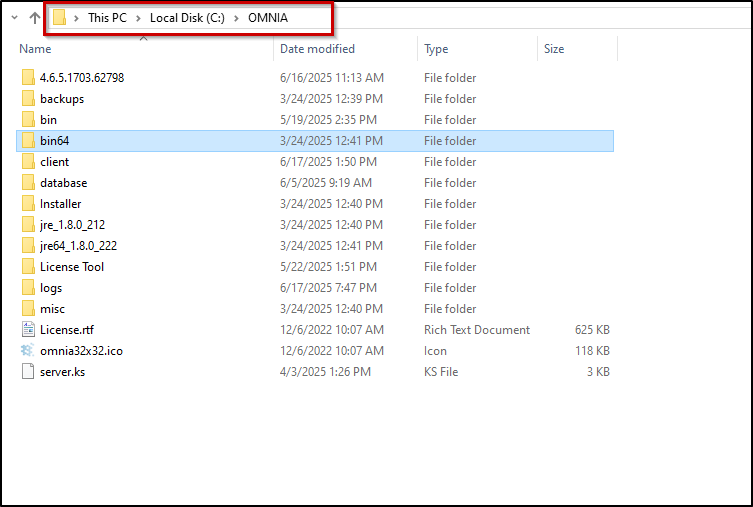Click 'OMNIA' in the address breadcrumb
Image resolution: width=753 pixels, height=507 pixels.
point(268,18)
